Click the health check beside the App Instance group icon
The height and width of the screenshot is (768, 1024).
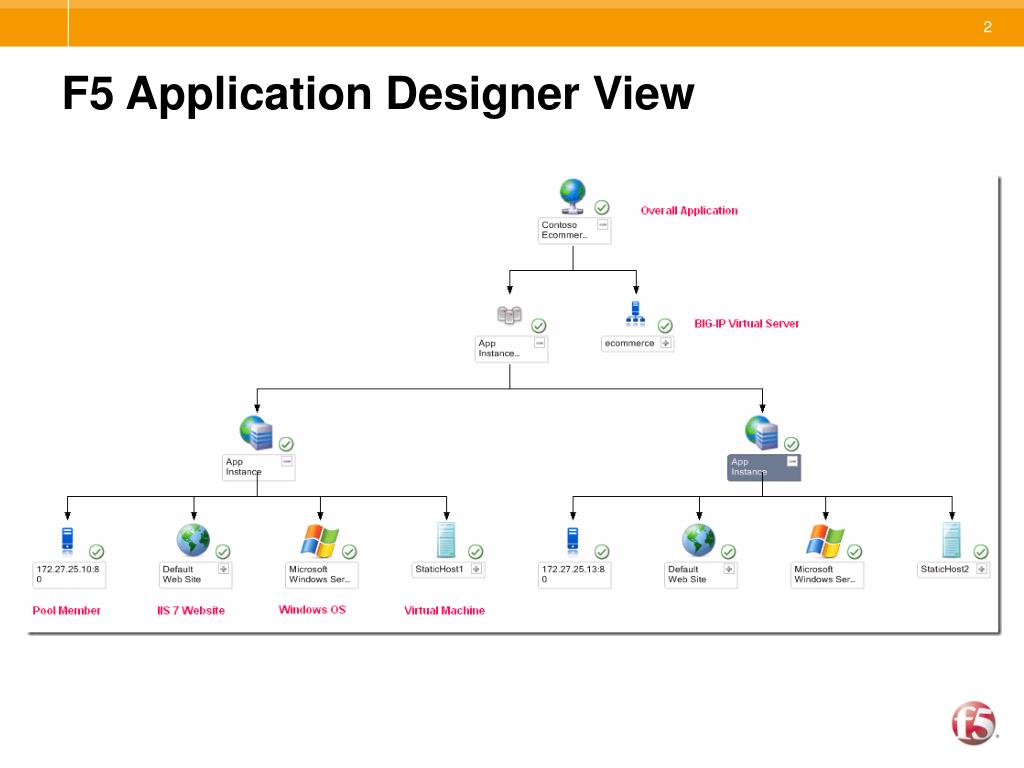pyautogui.click(x=539, y=325)
